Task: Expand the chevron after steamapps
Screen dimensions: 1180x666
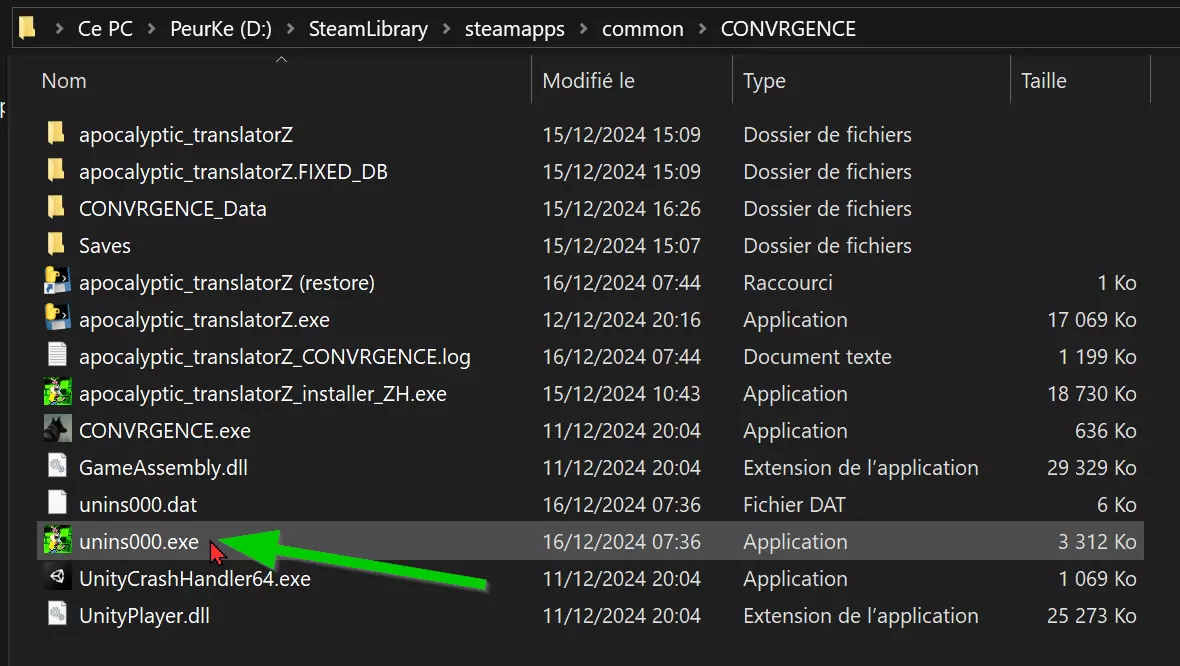Action: point(583,29)
